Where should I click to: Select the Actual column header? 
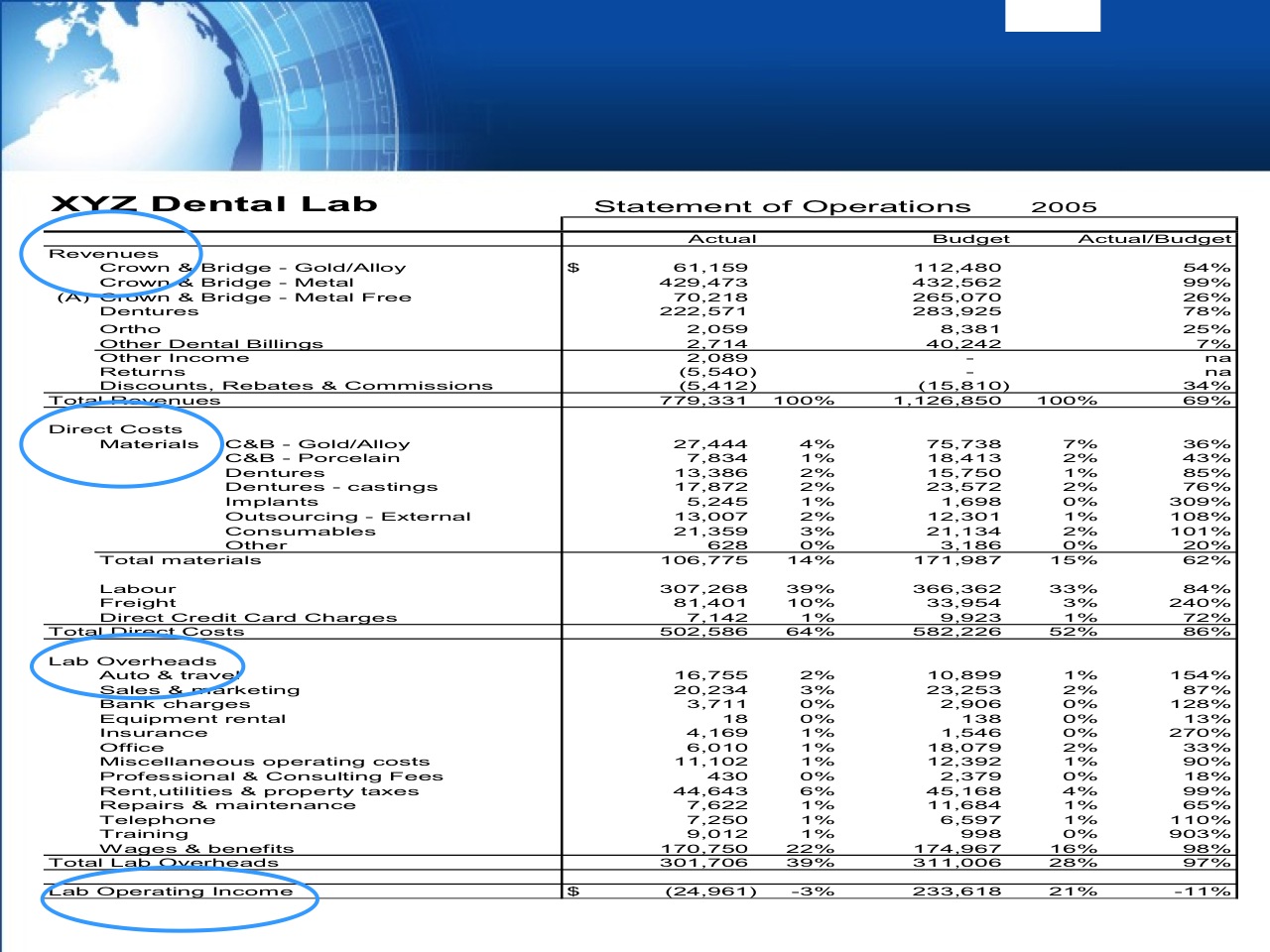click(x=722, y=239)
